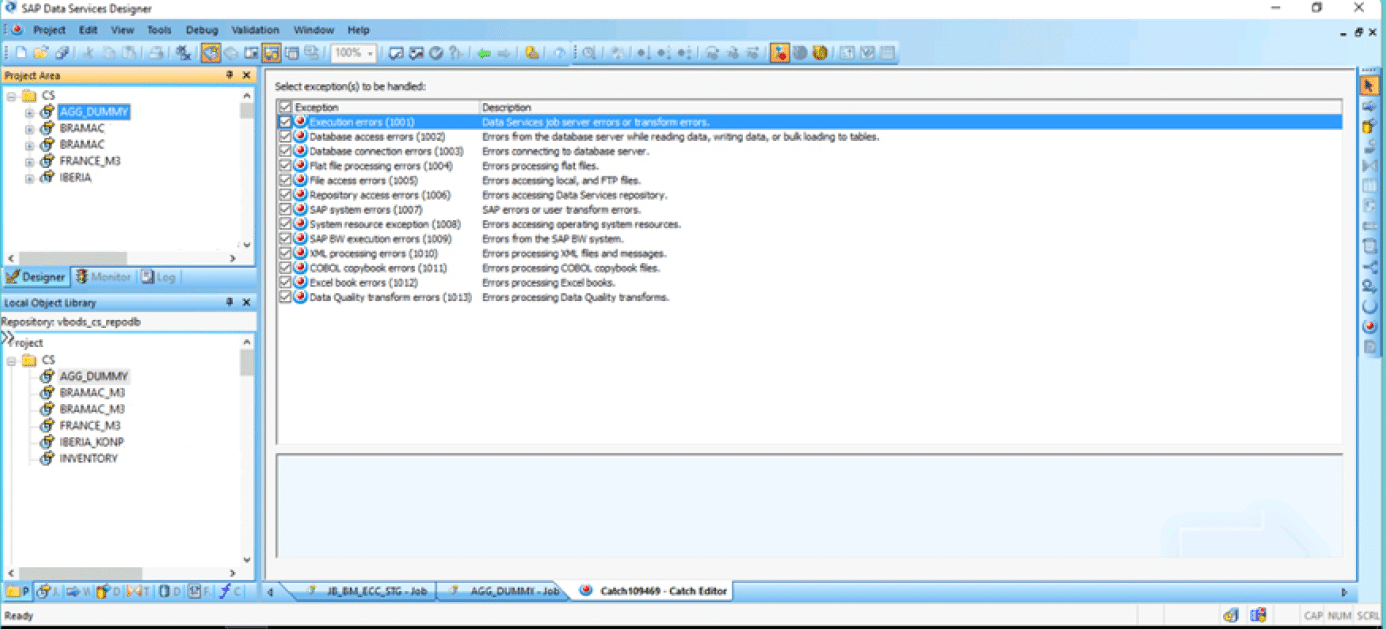The width and height of the screenshot is (1386, 629).
Task: Switch to the Monitor tab
Action: 103,277
